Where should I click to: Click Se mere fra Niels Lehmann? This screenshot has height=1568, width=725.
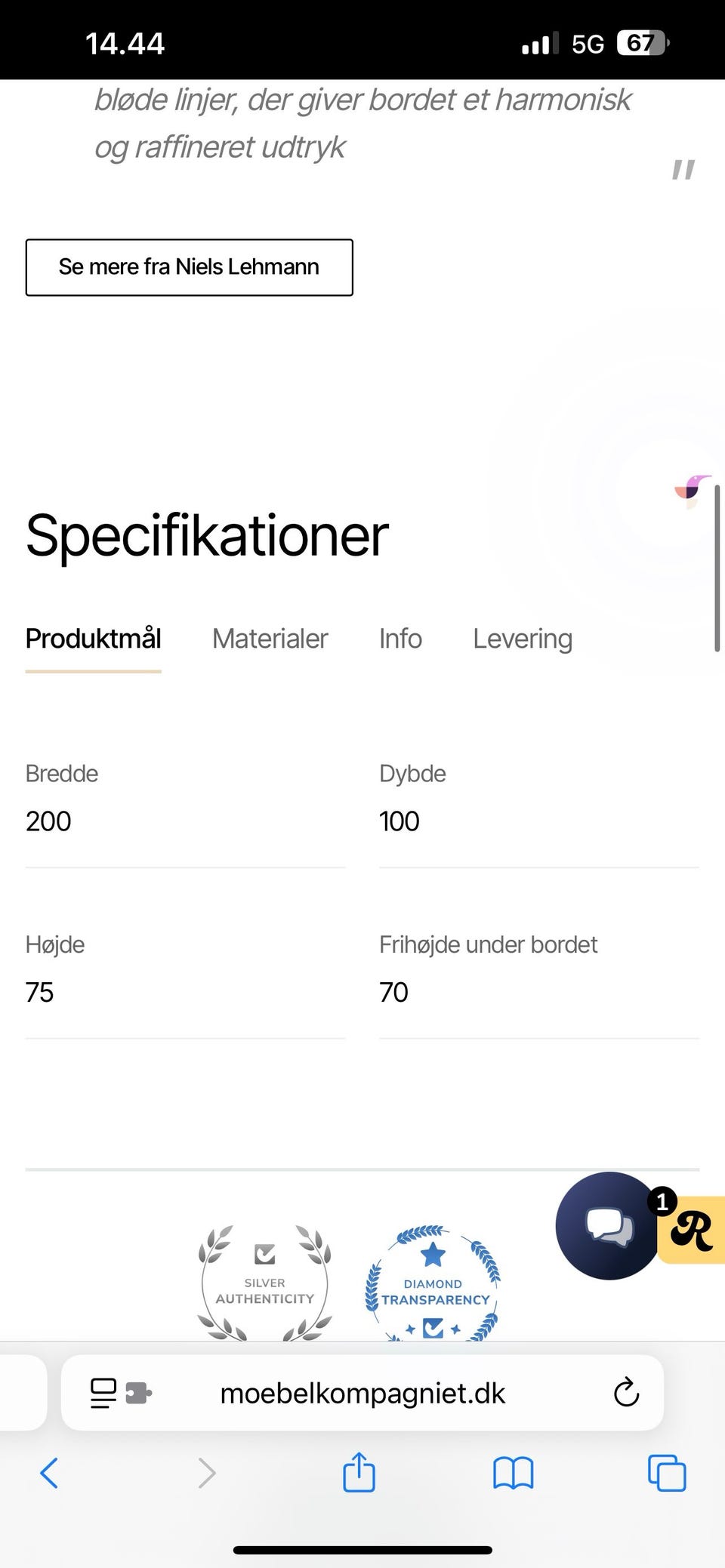[189, 267]
